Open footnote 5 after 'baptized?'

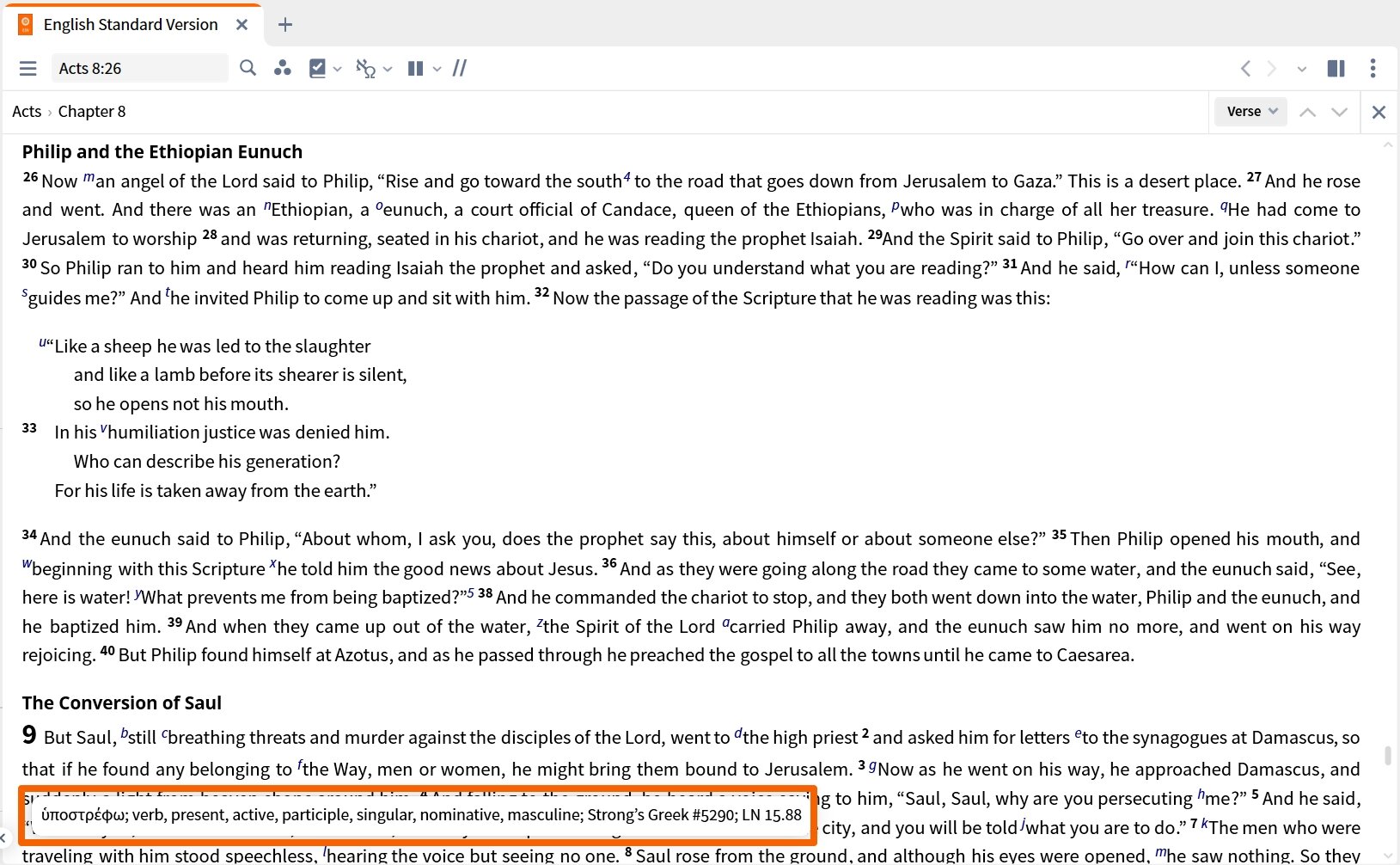[x=471, y=592]
